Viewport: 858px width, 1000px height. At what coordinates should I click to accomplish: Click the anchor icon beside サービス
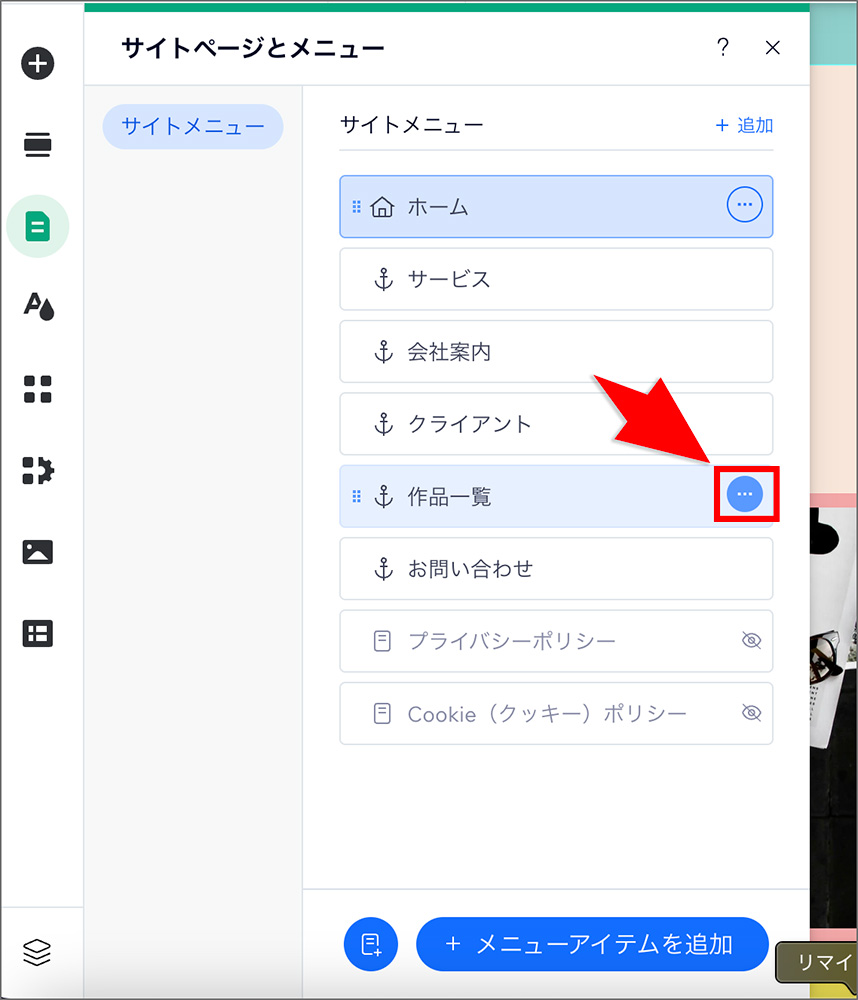pyautogui.click(x=383, y=279)
